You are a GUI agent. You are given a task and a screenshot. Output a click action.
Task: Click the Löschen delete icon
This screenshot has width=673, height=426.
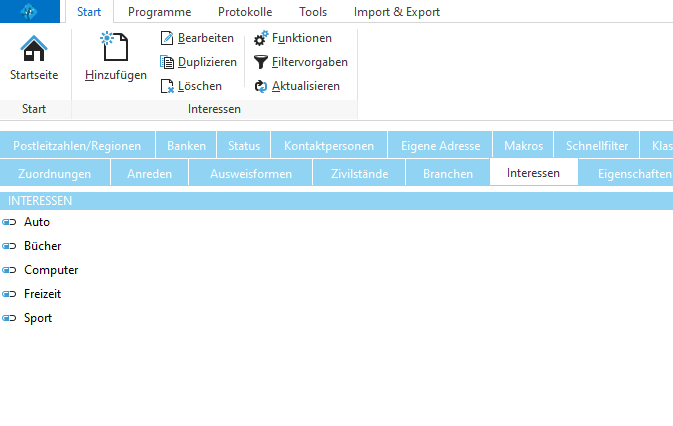(x=167, y=86)
